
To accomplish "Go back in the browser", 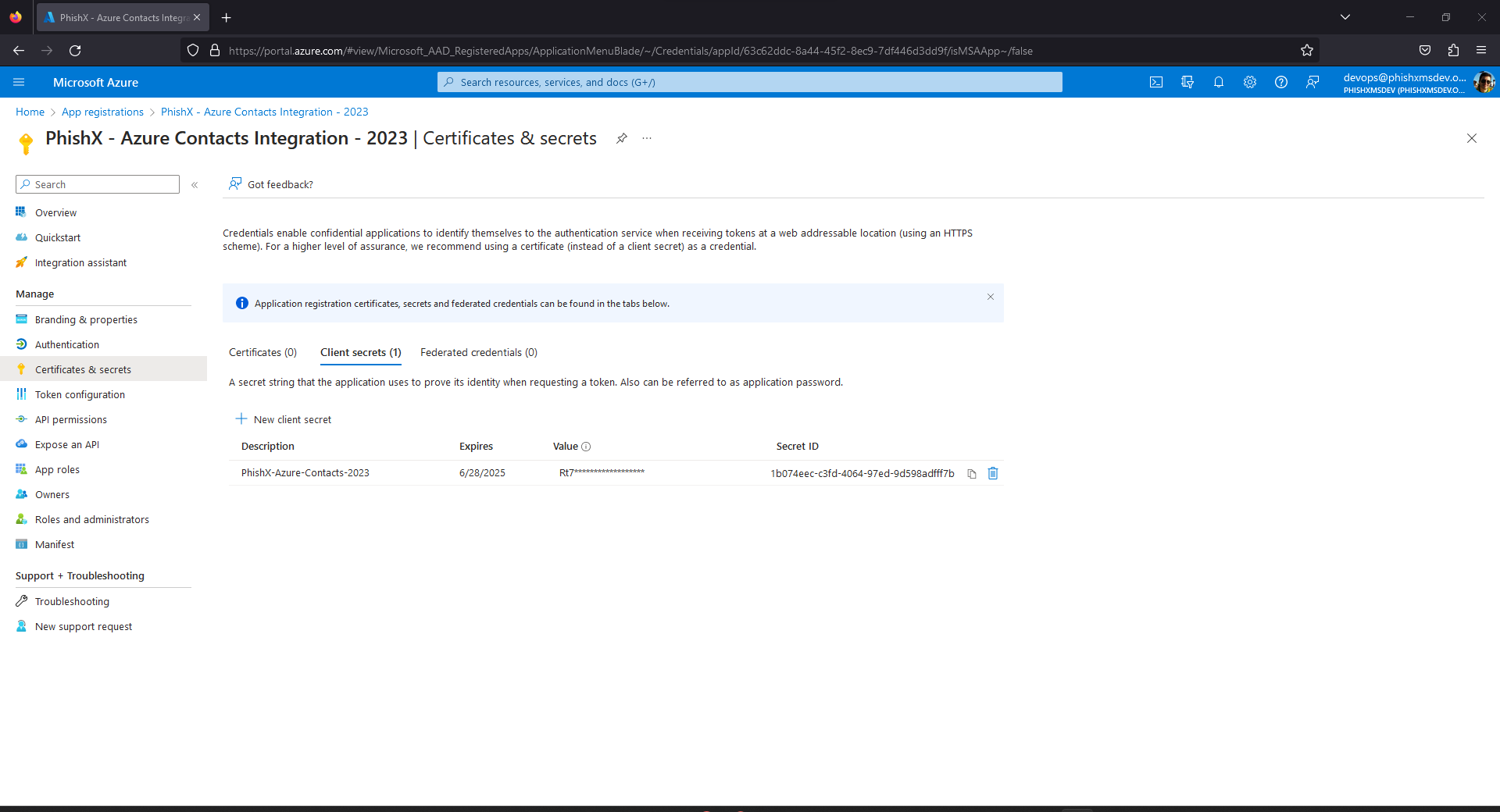I will pos(19,51).
